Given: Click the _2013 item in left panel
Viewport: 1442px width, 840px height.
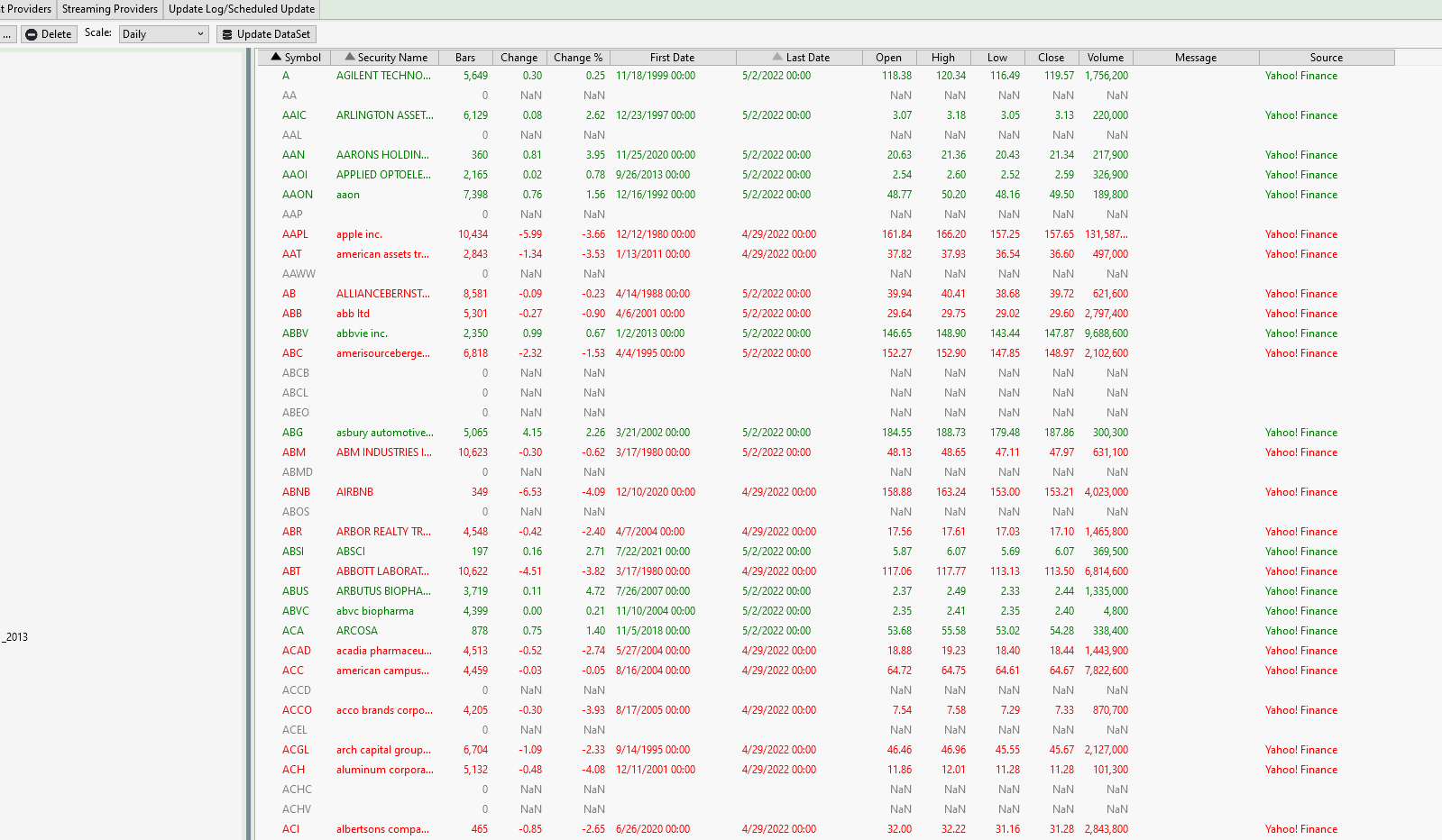Looking at the screenshot, I should point(14,637).
